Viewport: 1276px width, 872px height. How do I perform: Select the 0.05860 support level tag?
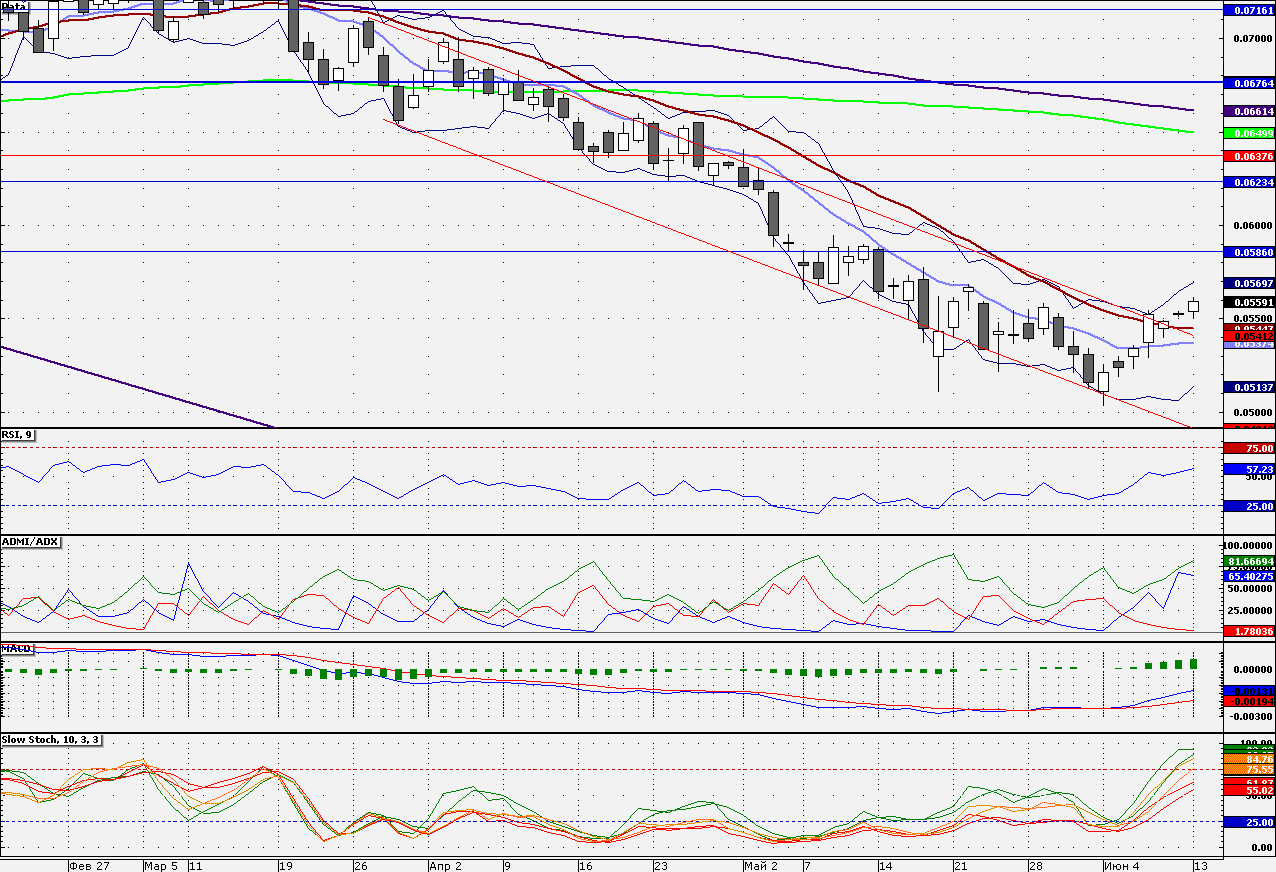pyautogui.click(x=1250, y=253)
